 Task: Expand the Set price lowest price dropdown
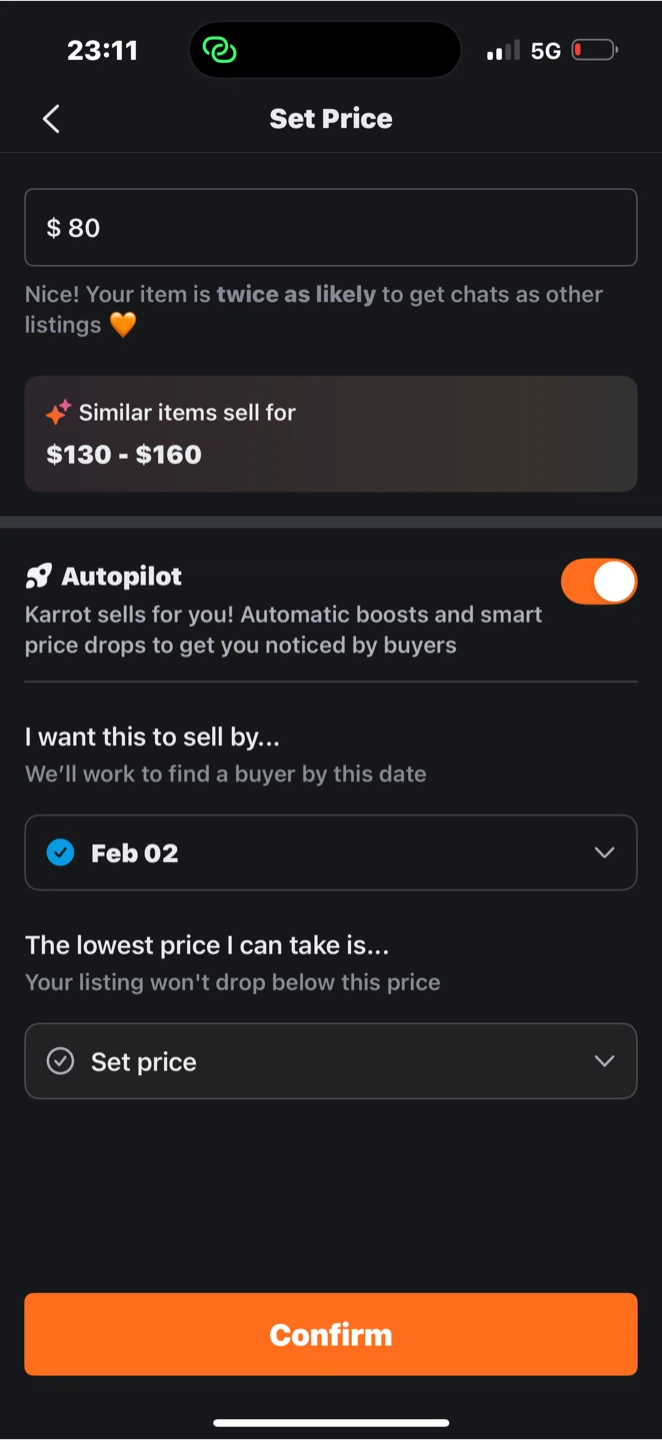click(331, 1061)
